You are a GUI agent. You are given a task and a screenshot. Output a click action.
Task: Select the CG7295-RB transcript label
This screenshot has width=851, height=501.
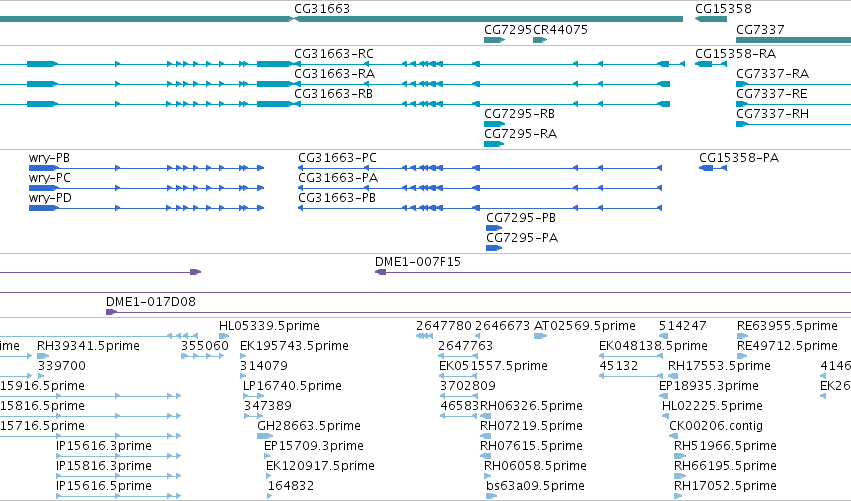pyautogui.click(x=519, y=114)
